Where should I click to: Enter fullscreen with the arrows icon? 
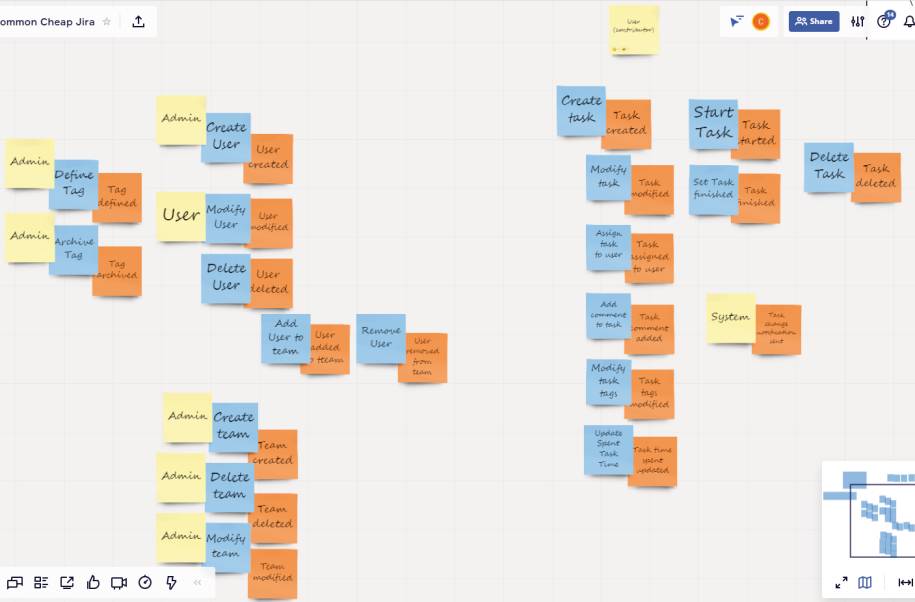click(841, 582)
